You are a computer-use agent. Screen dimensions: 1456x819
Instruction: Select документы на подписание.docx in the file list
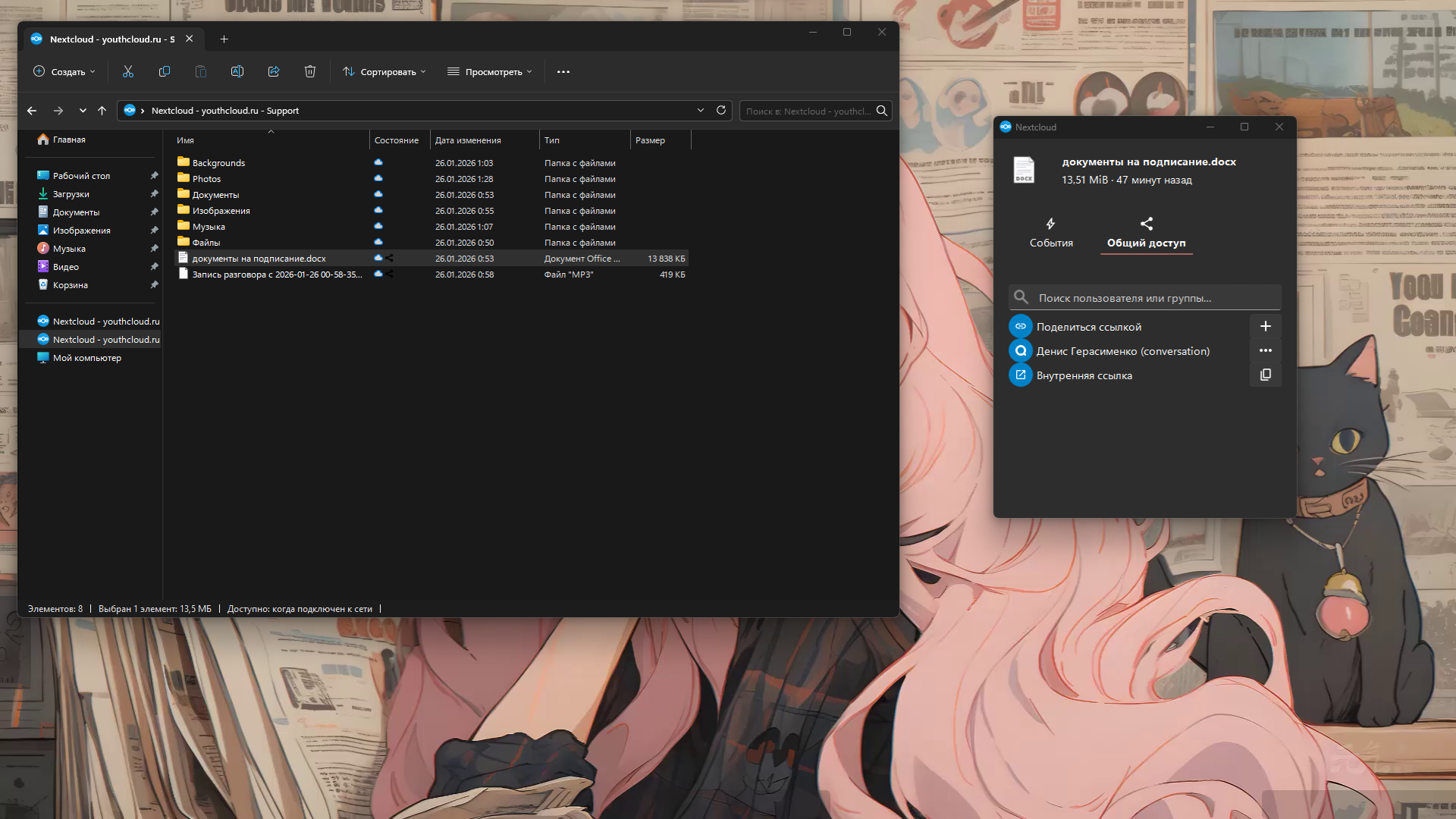click(x=259, y=258)
